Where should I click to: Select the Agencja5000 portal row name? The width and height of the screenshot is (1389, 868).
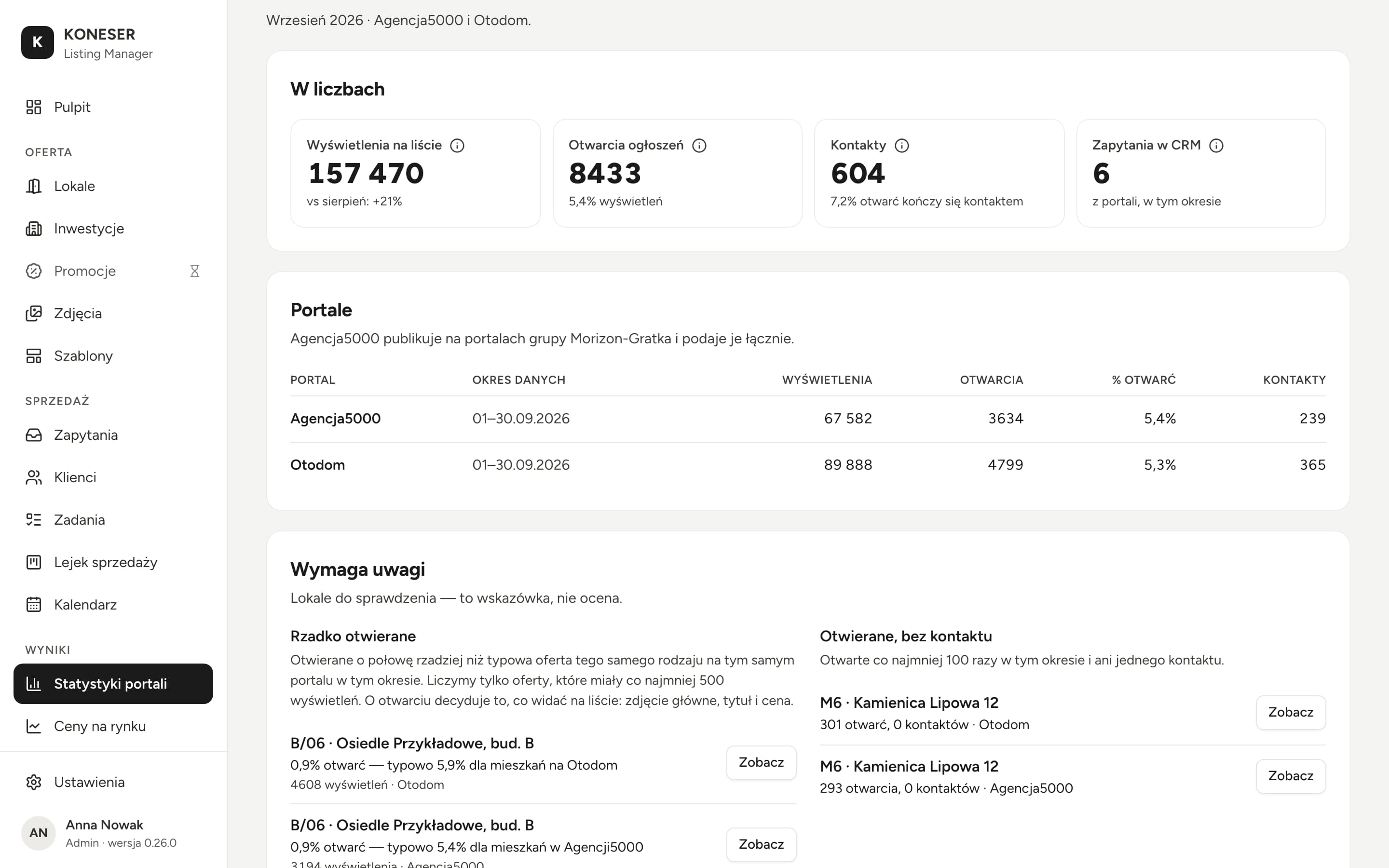pos(335,419)
